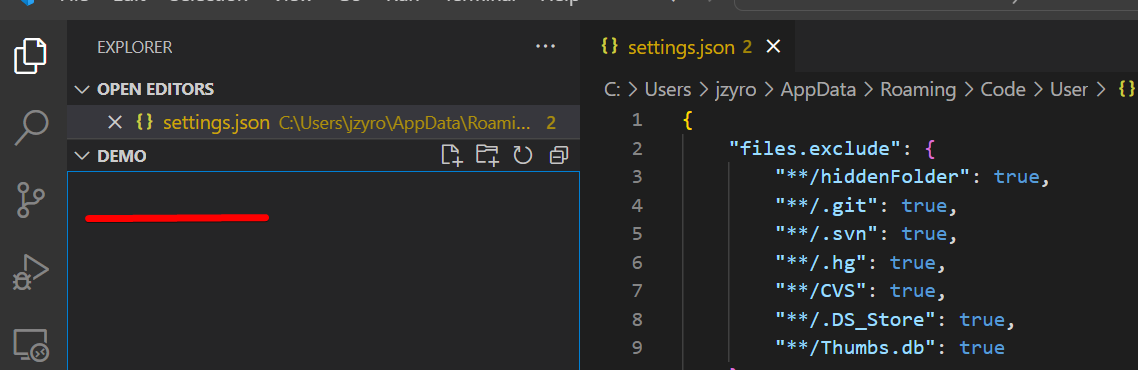
Task: Select settings.json in Open Editors list
Action: tap(323, 123)
